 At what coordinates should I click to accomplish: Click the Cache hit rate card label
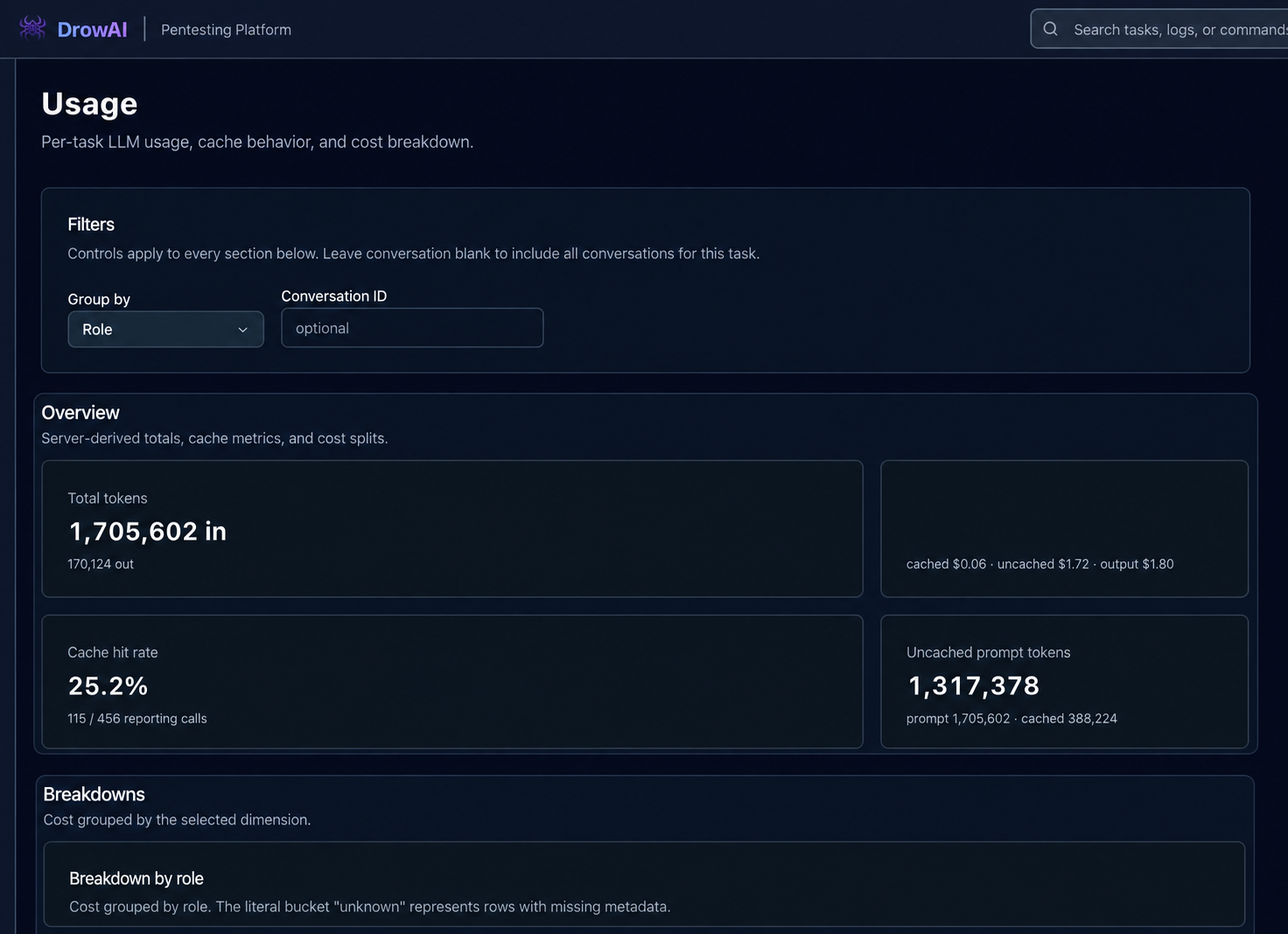click(x=113, y=652)
